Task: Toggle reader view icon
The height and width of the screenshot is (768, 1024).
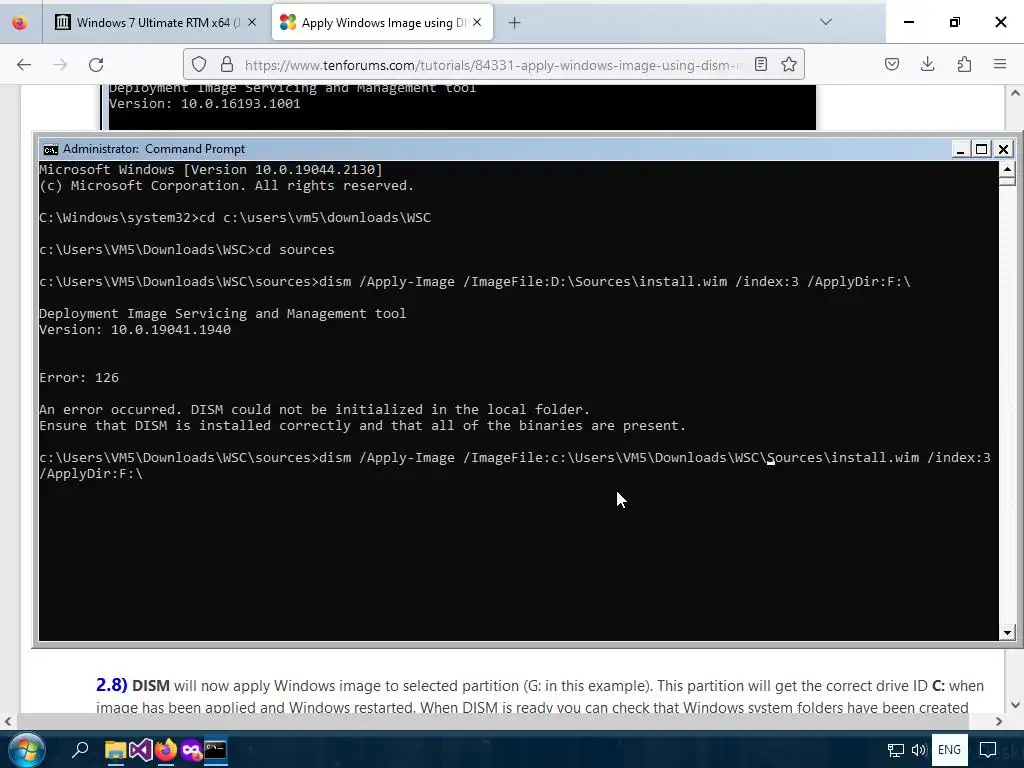Action: [761, 64]
